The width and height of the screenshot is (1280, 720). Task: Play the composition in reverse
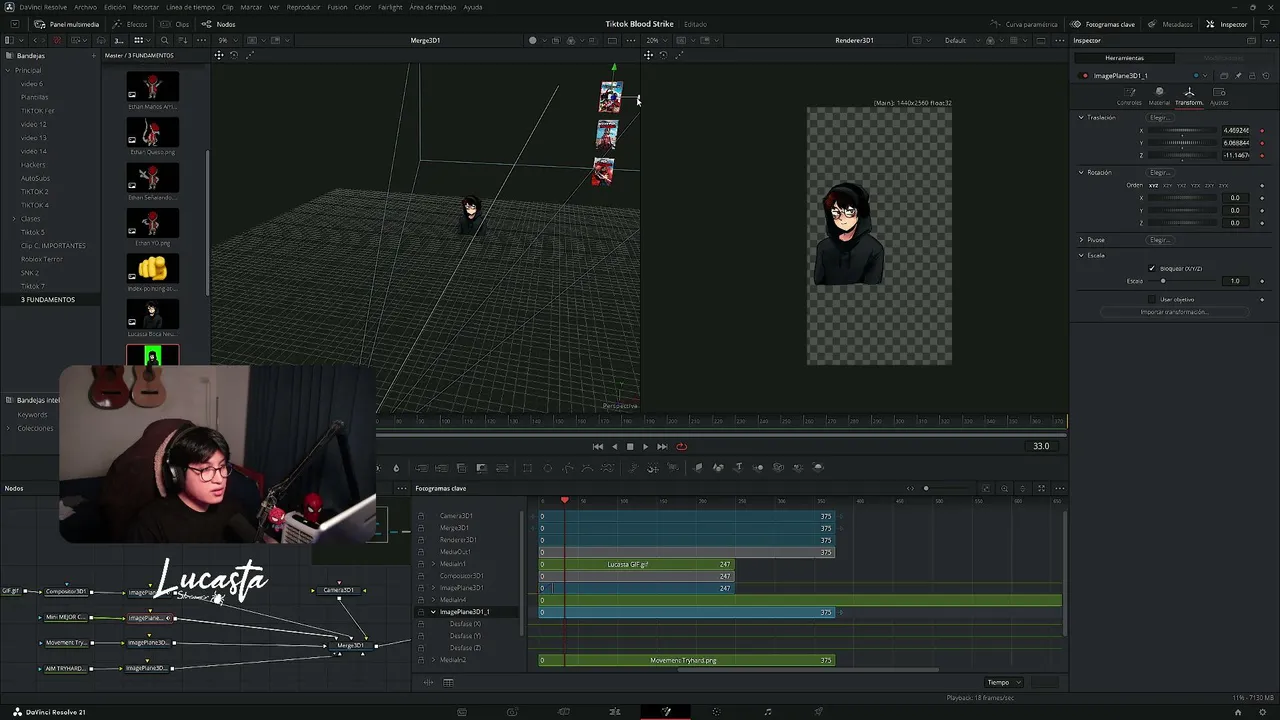click(614, 447)
